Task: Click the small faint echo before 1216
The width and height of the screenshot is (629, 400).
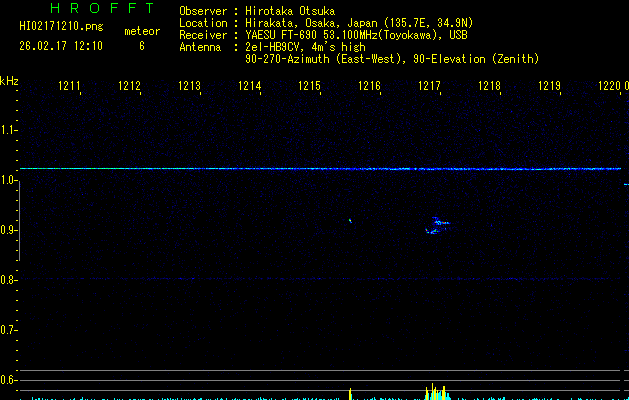Action: [350, 220]
